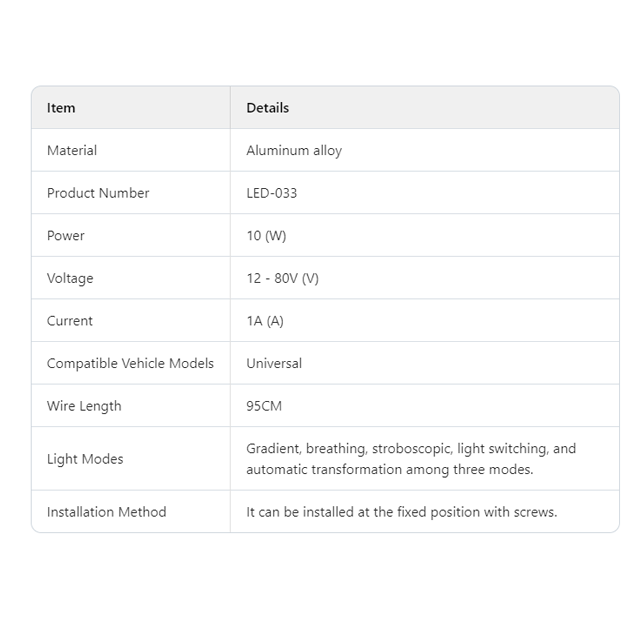Viewport: 640px width, 640px height.
Task: Click the installation method screws description
Action: pos(402,512)
